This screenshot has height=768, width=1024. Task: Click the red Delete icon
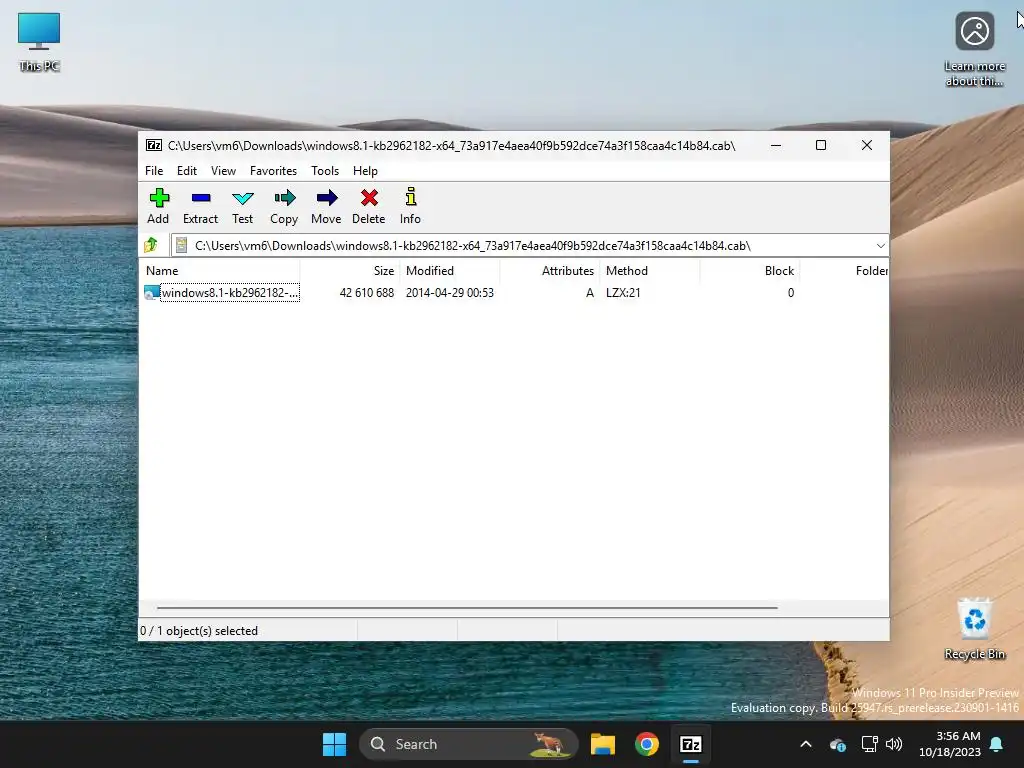coord(369,198)
